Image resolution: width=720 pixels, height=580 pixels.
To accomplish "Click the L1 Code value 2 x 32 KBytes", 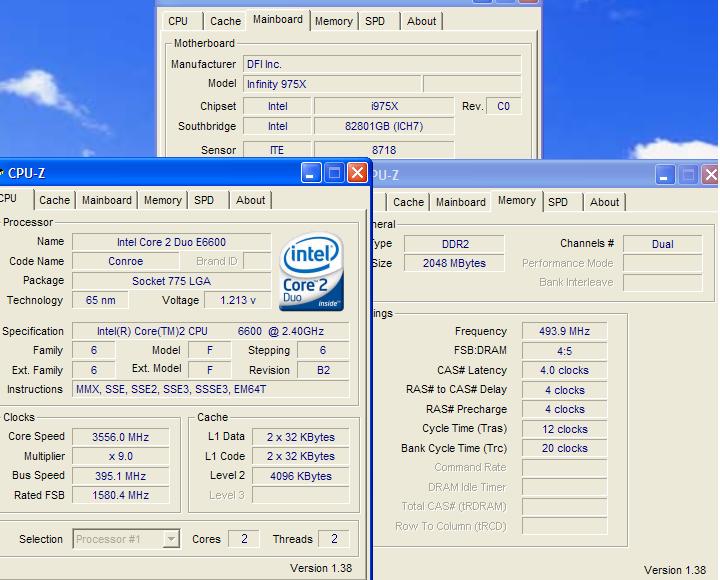I will 301,456.
